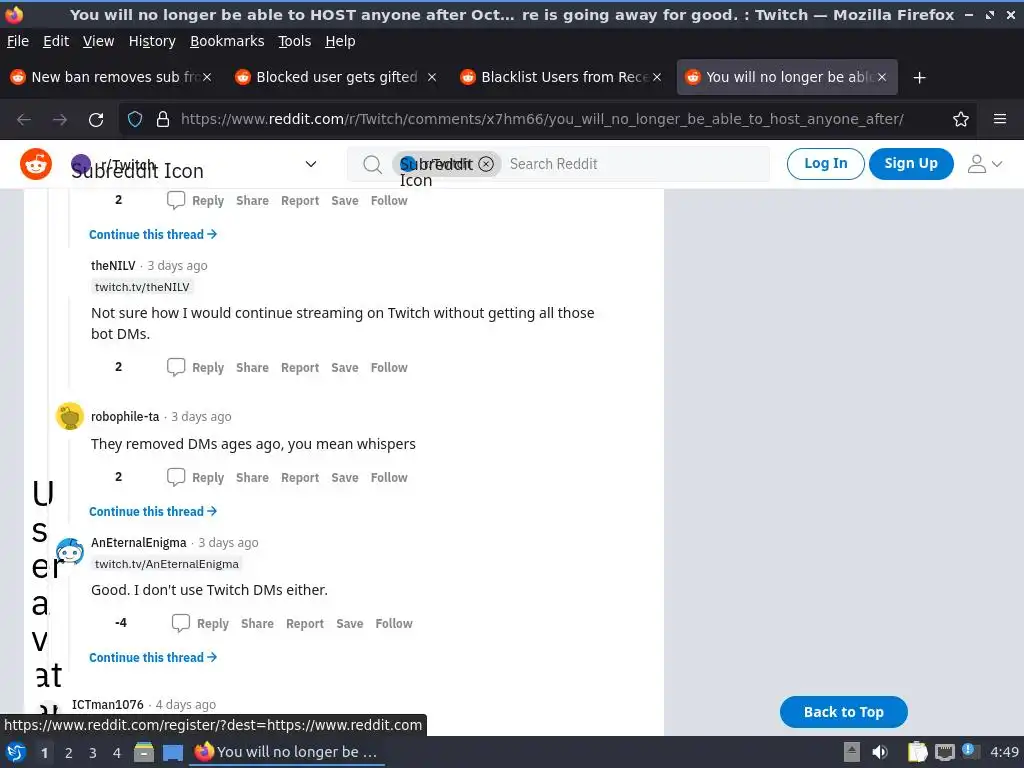Continue thread under AnEternalEnigma's comment
The width and height of the screenshot is (1024, 768).
pos(153,658)
